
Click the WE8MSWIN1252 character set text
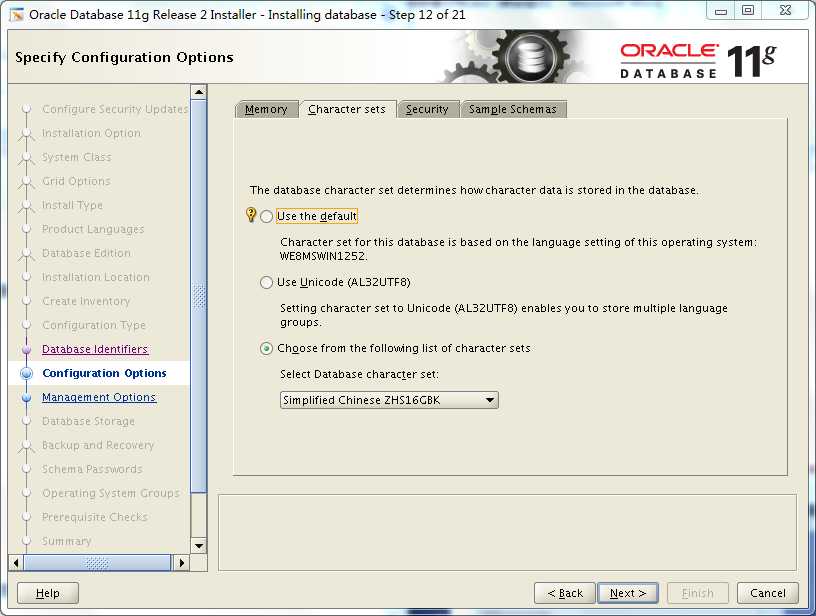(324, 256)
